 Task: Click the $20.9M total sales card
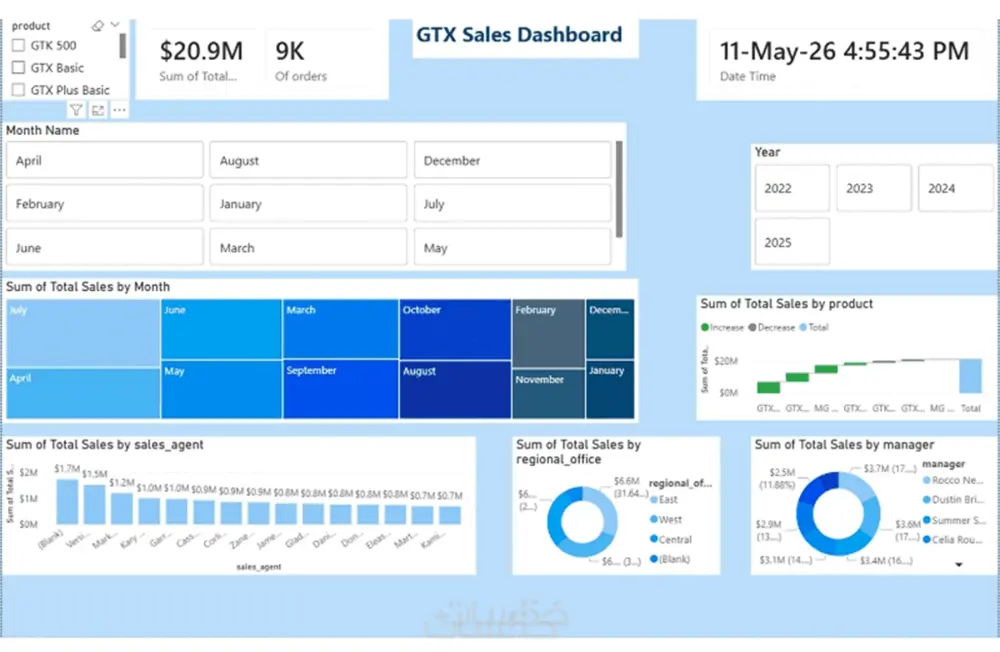[x=201, y=60]
